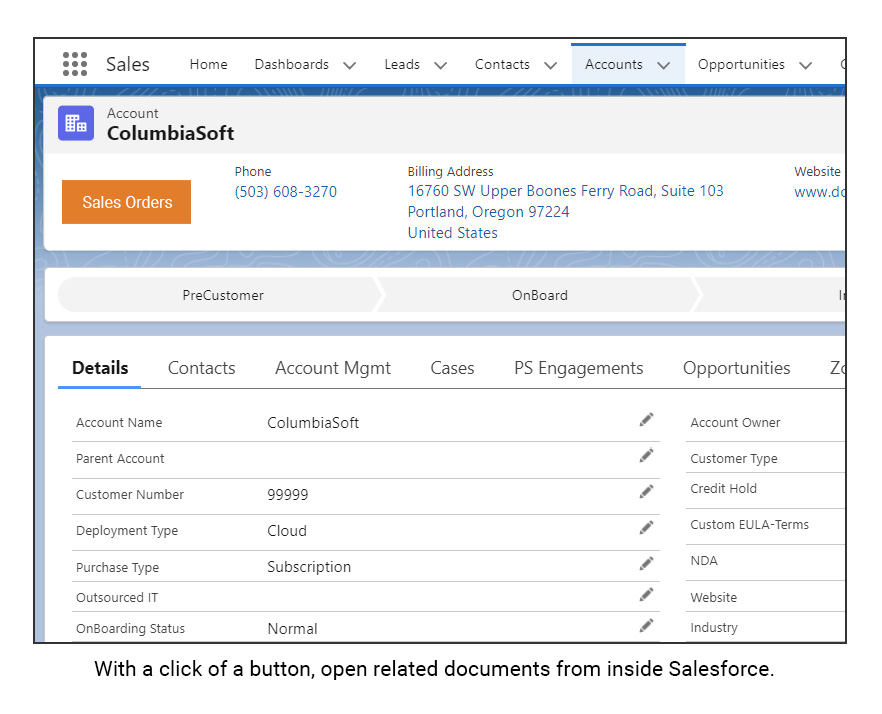Open Leads in the navigation bar

pyautogui.click(x=402, y=64)
